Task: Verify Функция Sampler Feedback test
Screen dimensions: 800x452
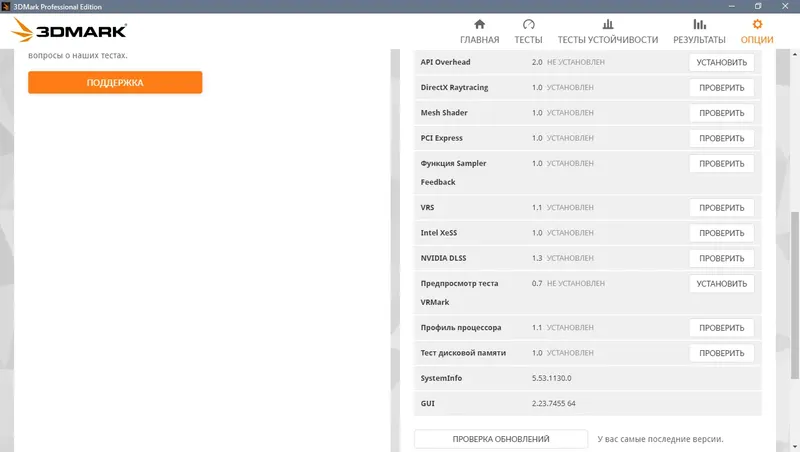Action: coord(721,164)
